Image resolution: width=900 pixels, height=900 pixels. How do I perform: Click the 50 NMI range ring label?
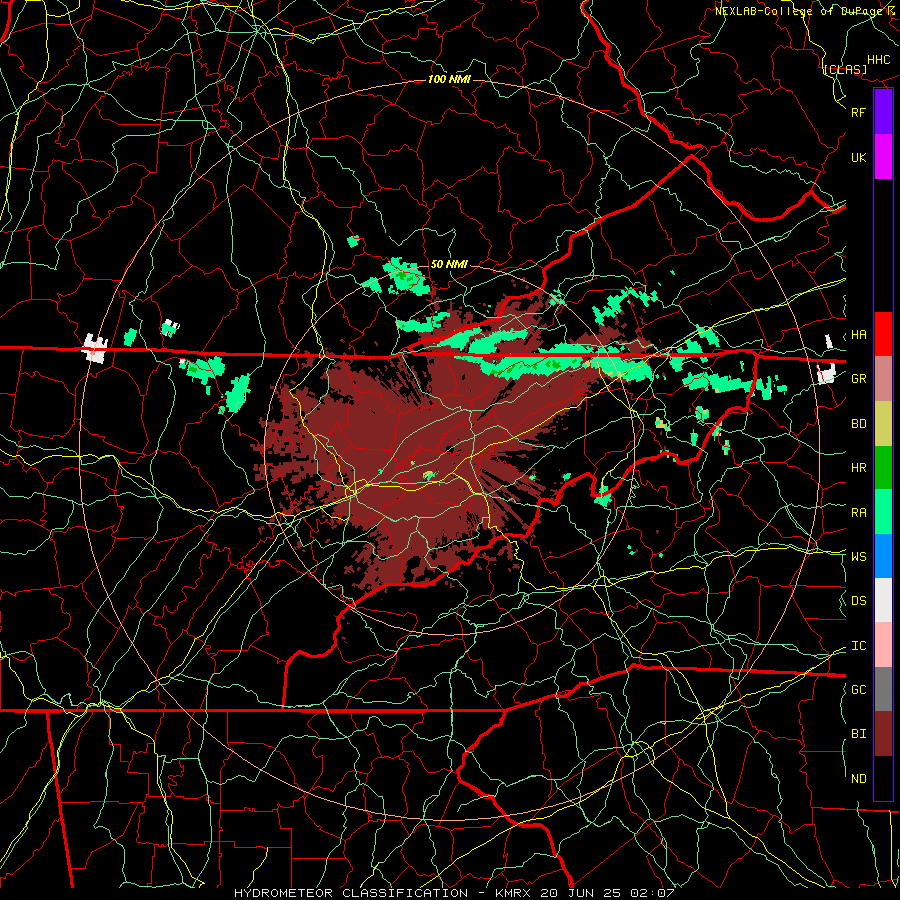pyautogui.click(x=449, y=264)
